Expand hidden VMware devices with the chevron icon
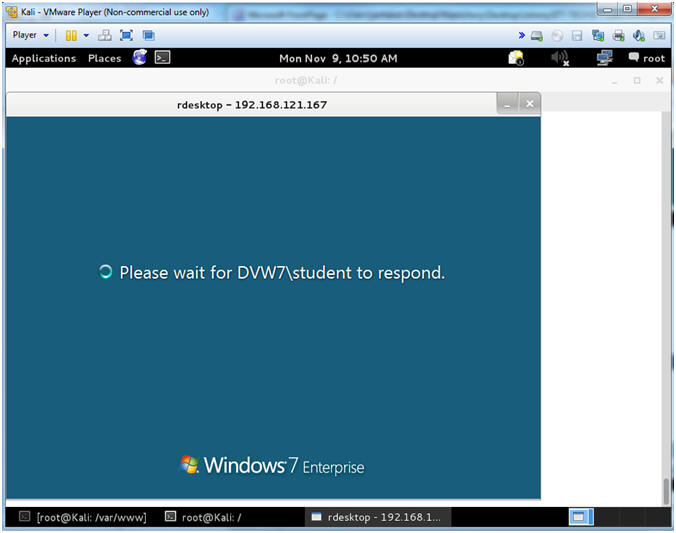The width and height of the screenshot is (676, 533). [521, 35]
